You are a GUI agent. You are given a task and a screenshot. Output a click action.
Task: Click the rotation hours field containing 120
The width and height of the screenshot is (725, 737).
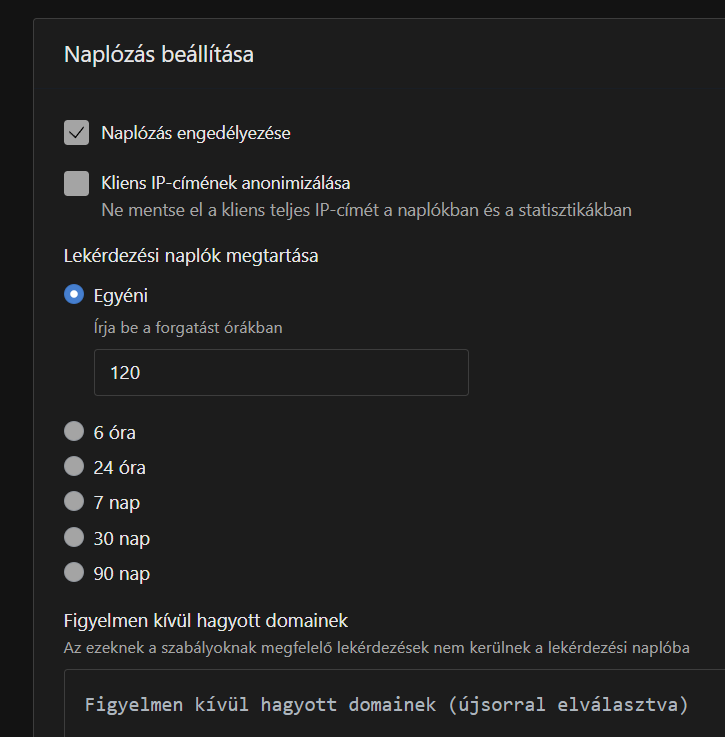(x=281, y=372)
